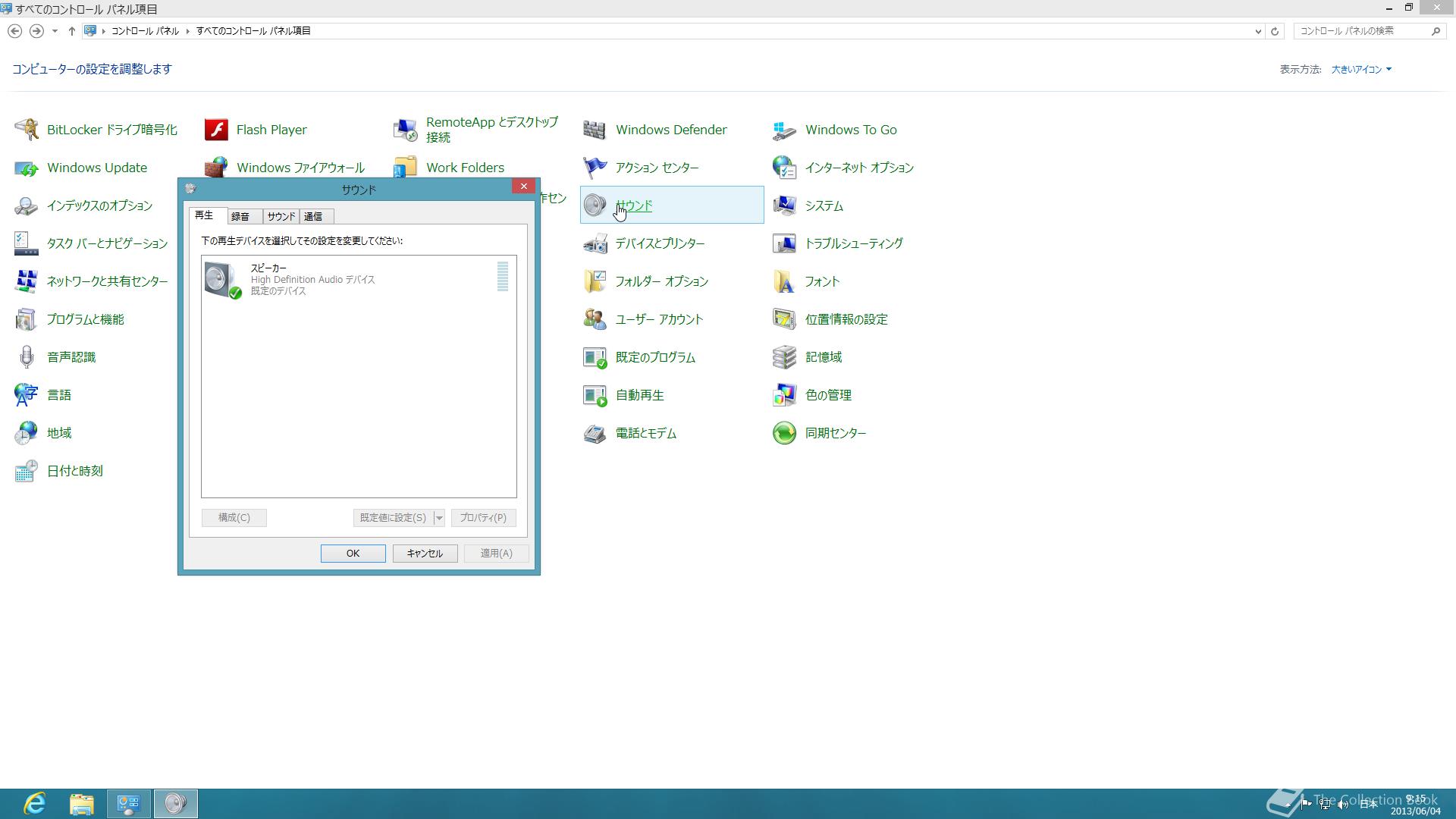Click Back navigation arrow
The image size is (1456, 819).
click(x=14, y=31)
